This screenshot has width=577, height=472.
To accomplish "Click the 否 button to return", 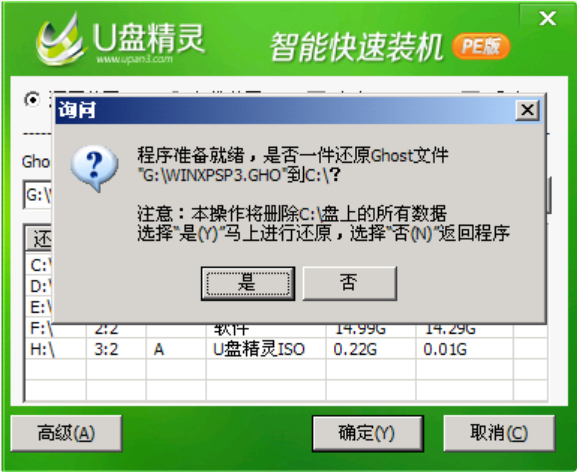I will click(350, 283).
